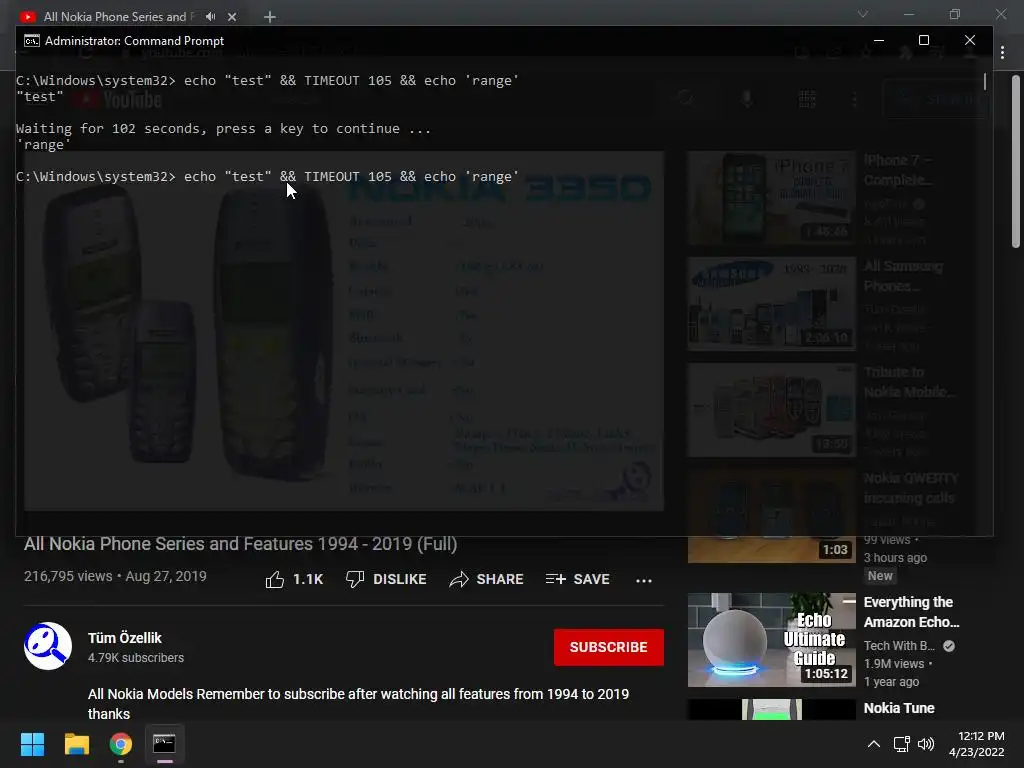
Task: Open File Explorer from the taskbar
Action: tap(76, 744)
